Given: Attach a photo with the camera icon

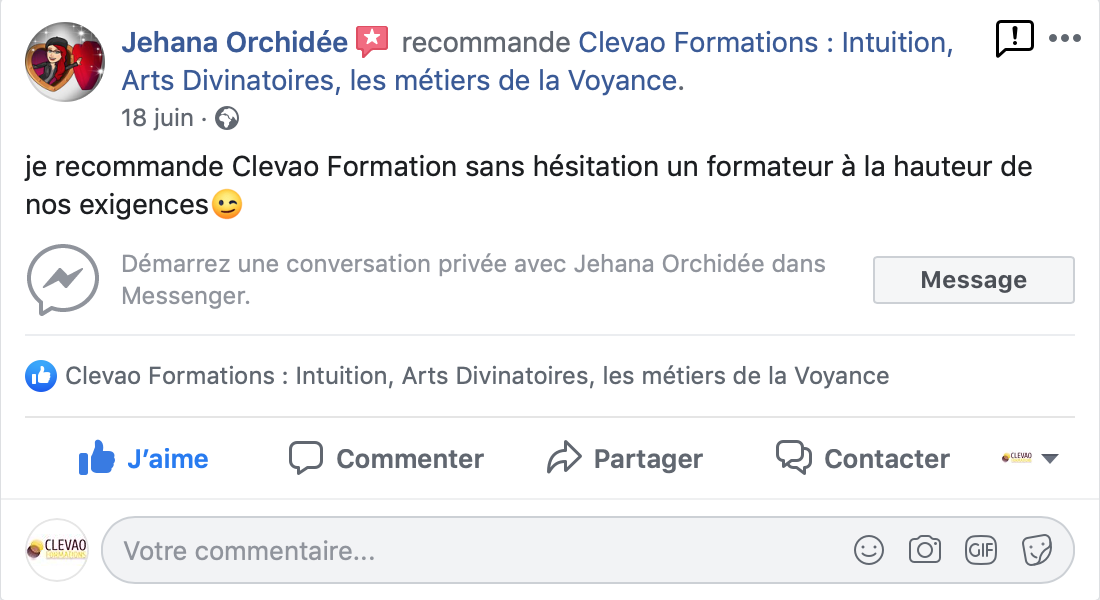Looking at the screenshot, I should [925, 550].
